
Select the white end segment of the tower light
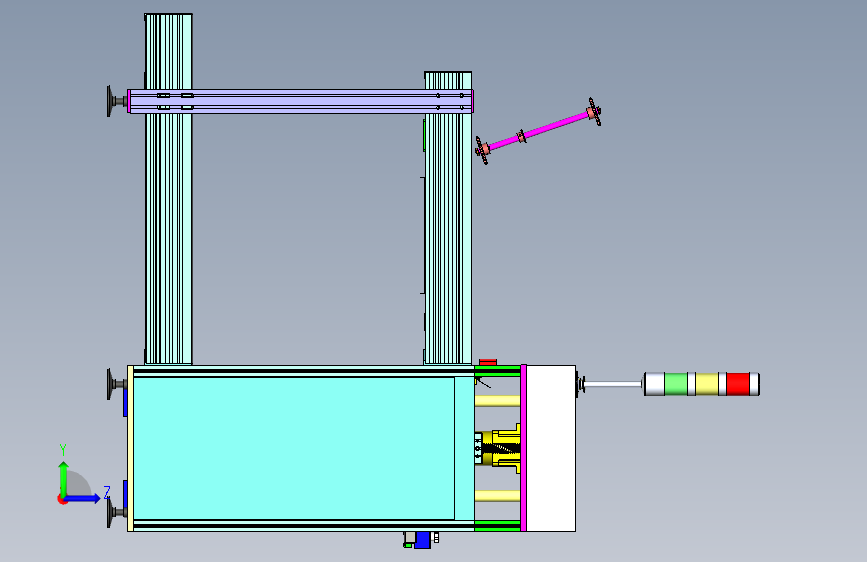(654, 384)
